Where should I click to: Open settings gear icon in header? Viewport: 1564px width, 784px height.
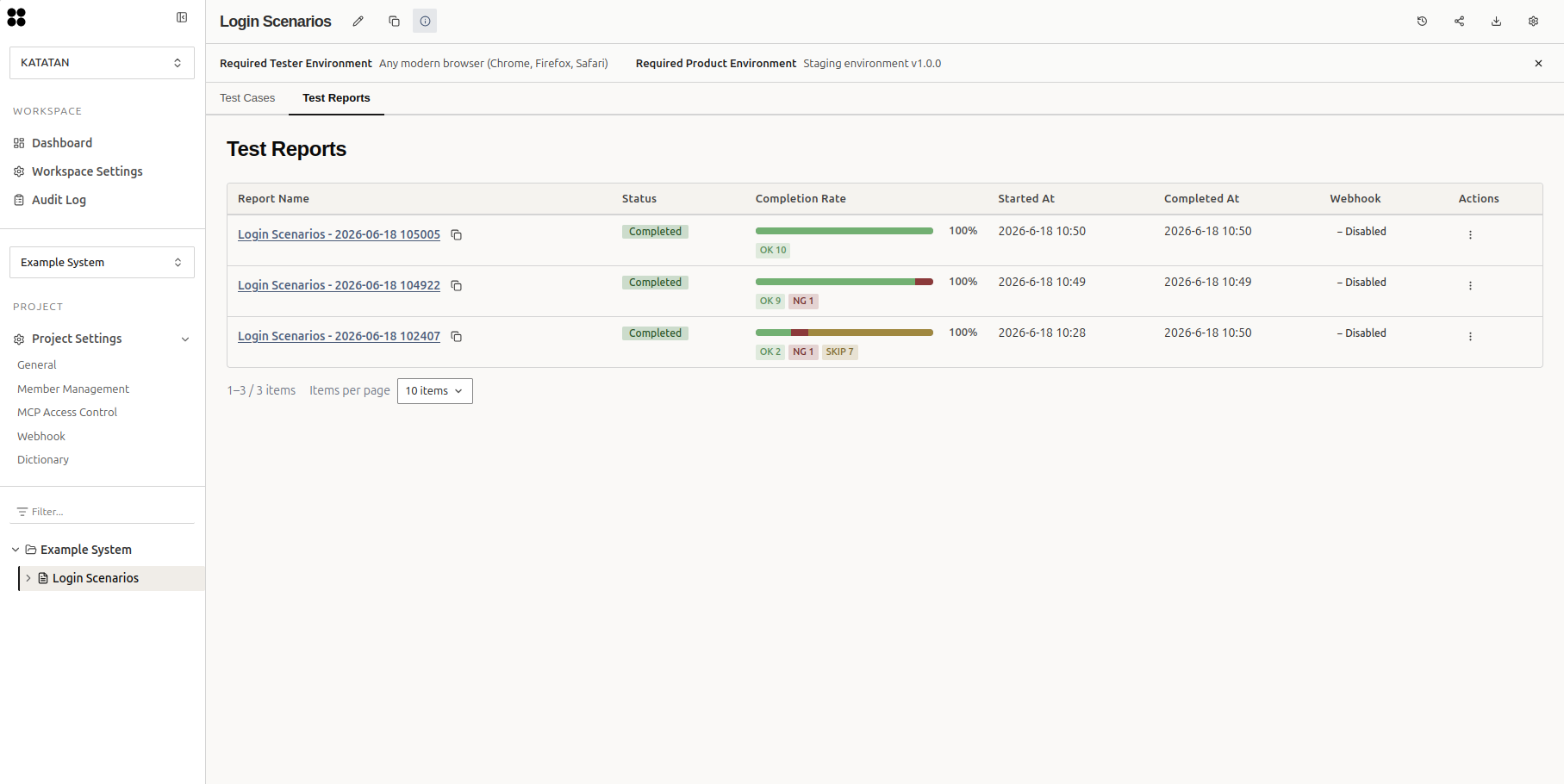coord(1533,21)
